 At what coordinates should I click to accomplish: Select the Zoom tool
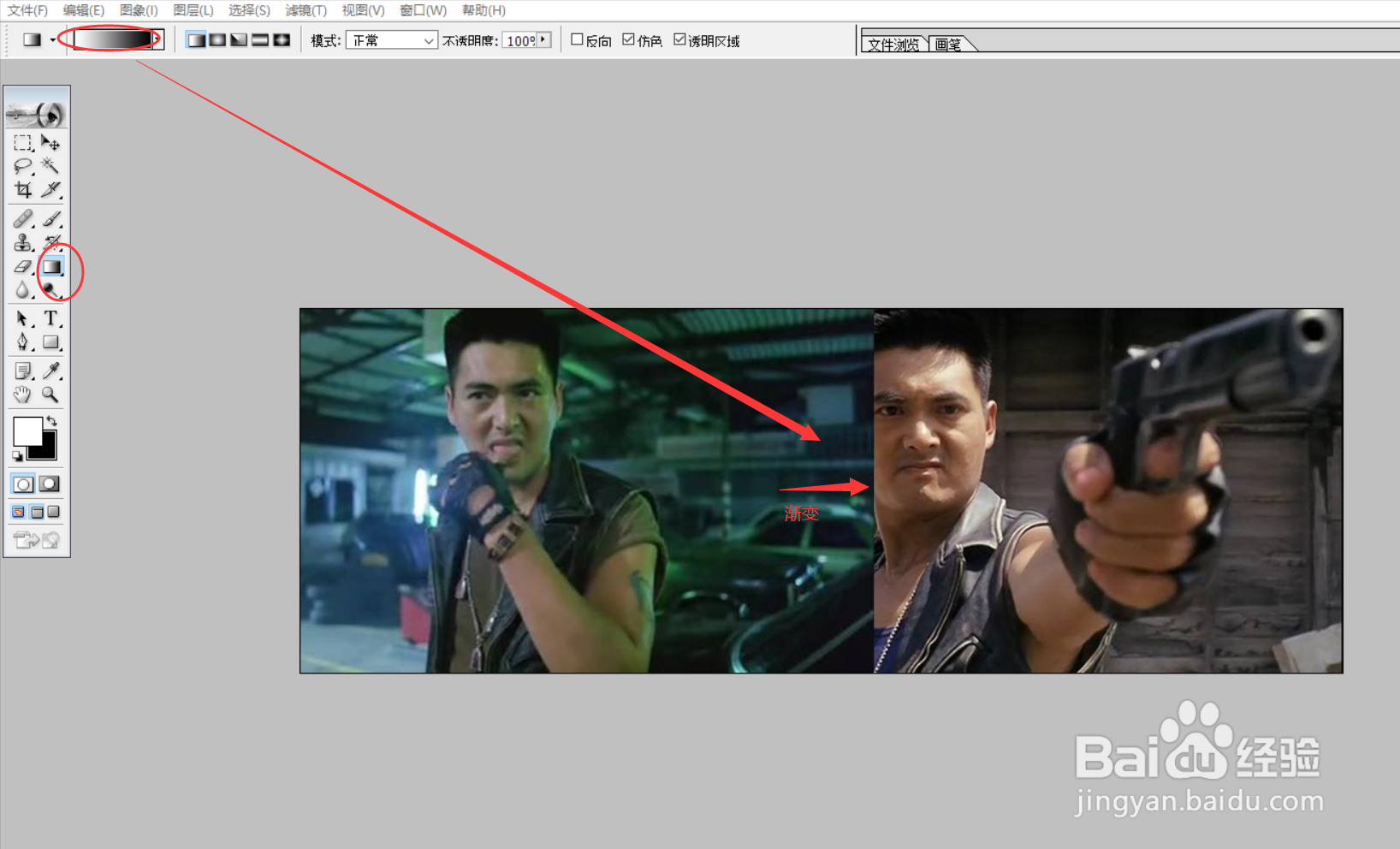pyautogui.click(x=50, y=395)
